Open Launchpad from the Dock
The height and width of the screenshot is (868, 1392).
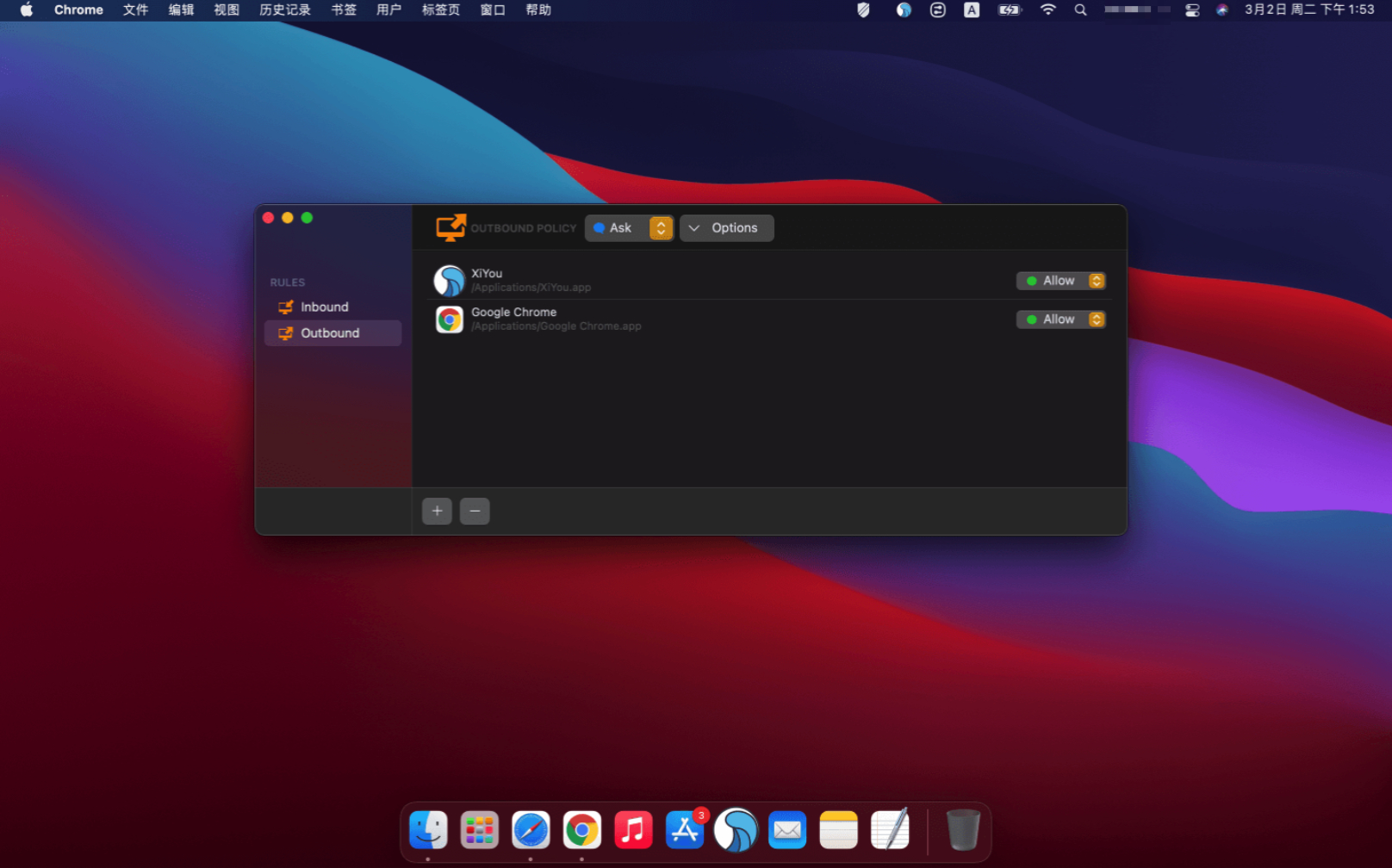(480, 831)
